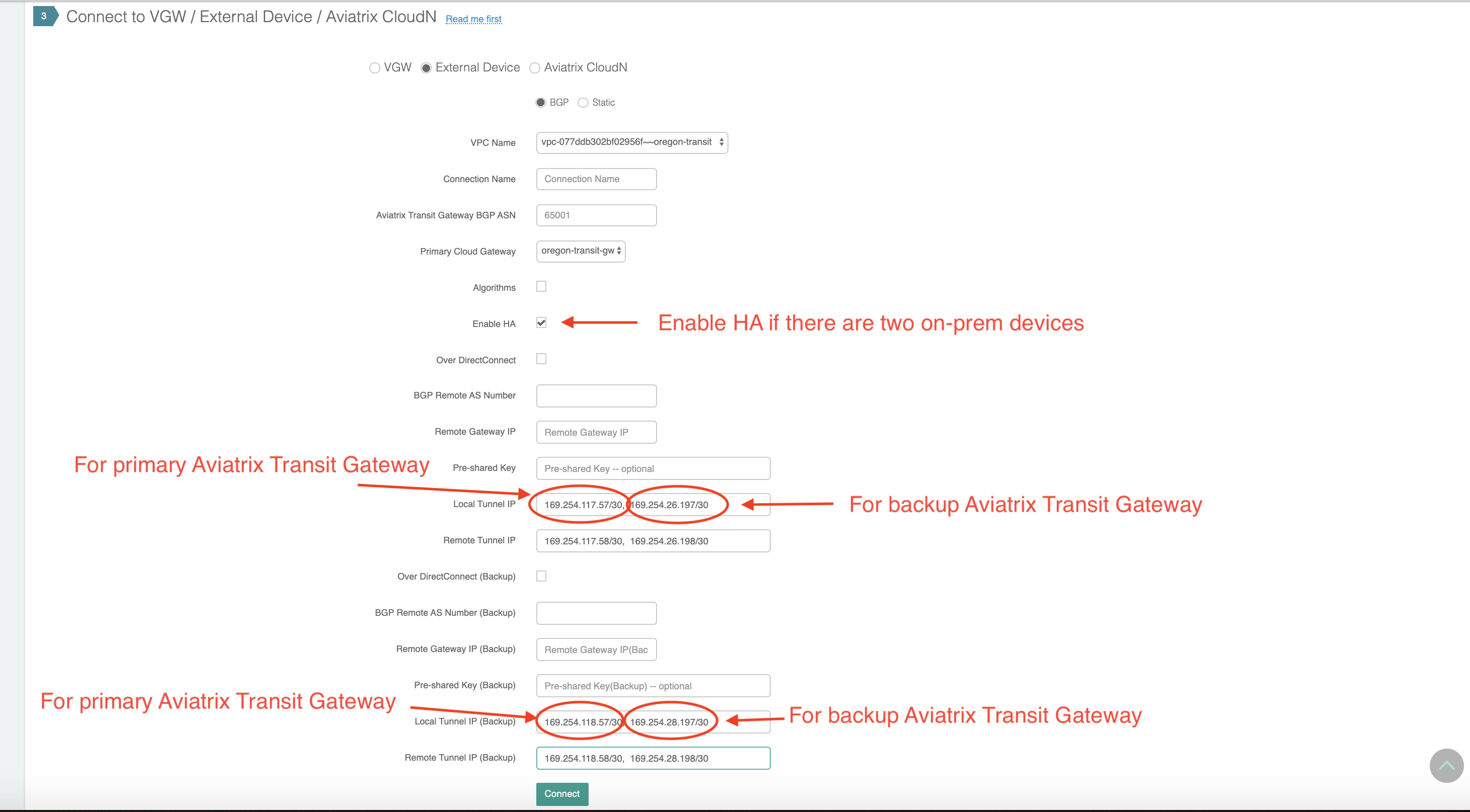Enable Over DirectConnect
The image size is (1470, 812).
(541, 358)
